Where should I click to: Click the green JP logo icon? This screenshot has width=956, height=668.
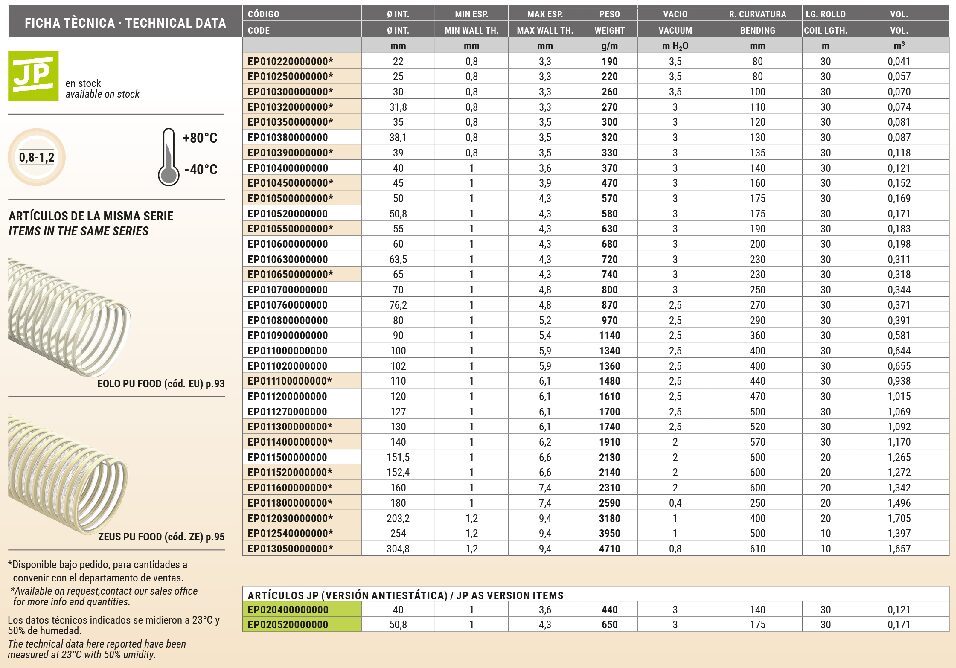32,76
